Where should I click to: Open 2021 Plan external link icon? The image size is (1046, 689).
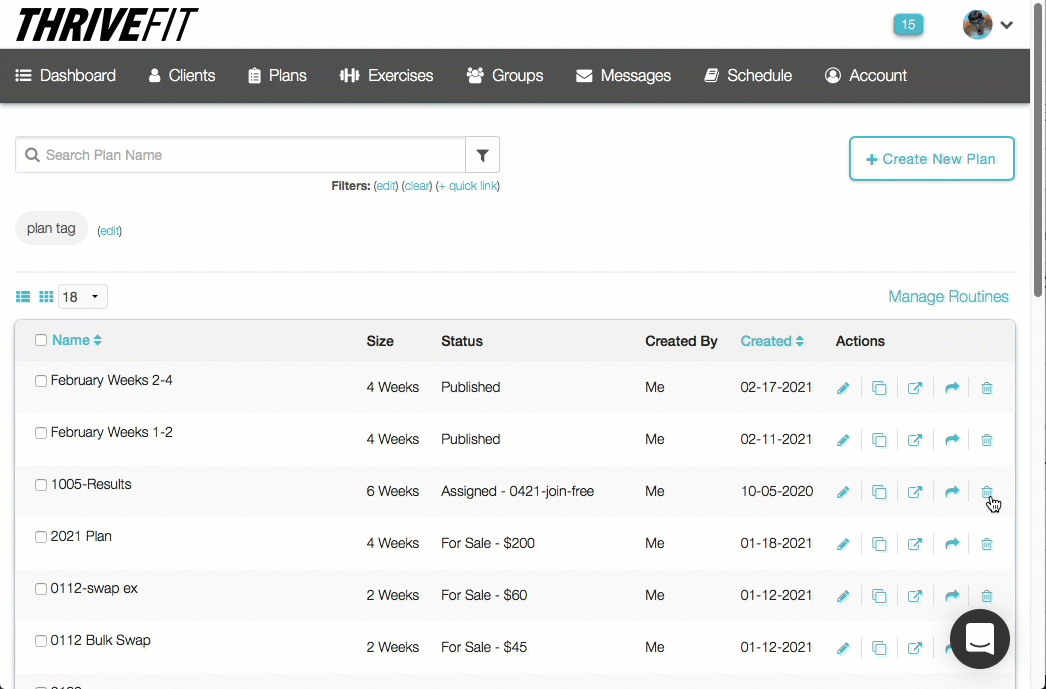click(x=915, y=544)
